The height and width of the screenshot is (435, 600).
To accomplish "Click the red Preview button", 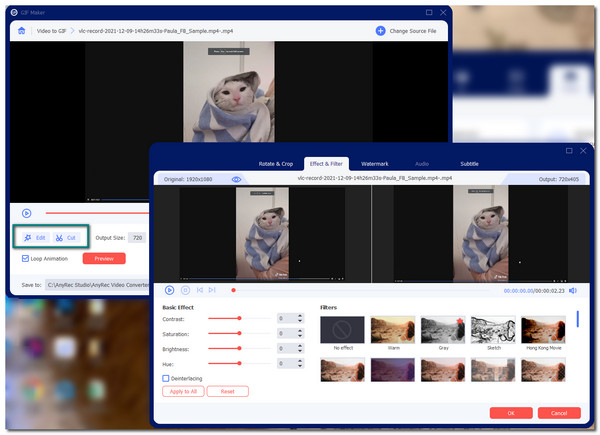I will tap(104, 258).
